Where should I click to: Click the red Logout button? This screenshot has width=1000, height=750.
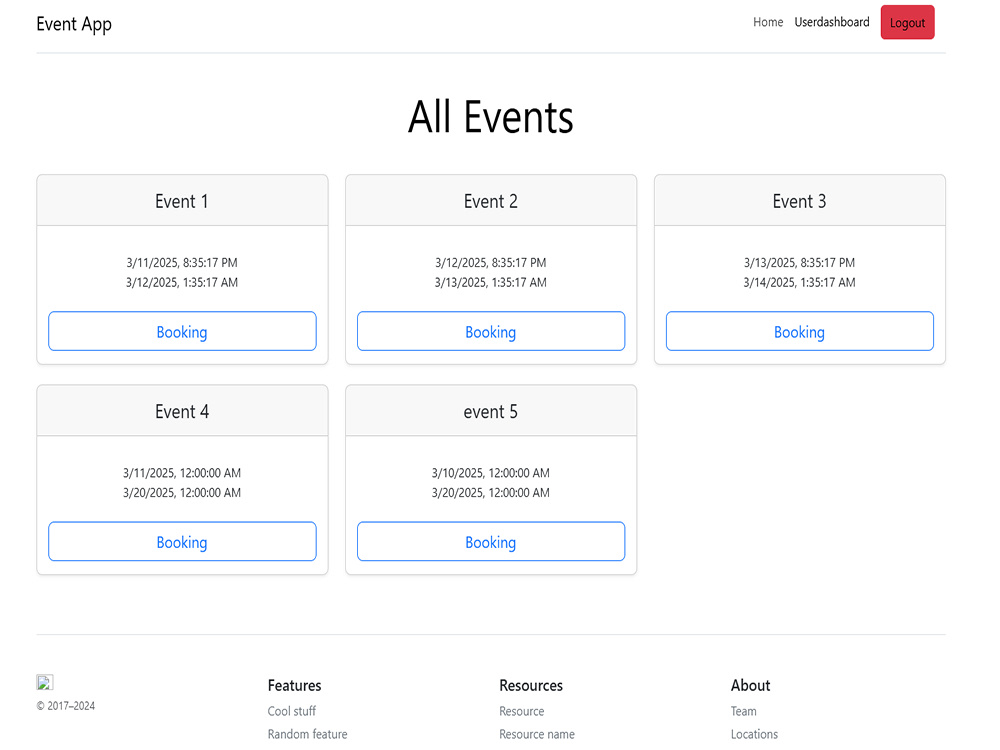tap(908, 22)
